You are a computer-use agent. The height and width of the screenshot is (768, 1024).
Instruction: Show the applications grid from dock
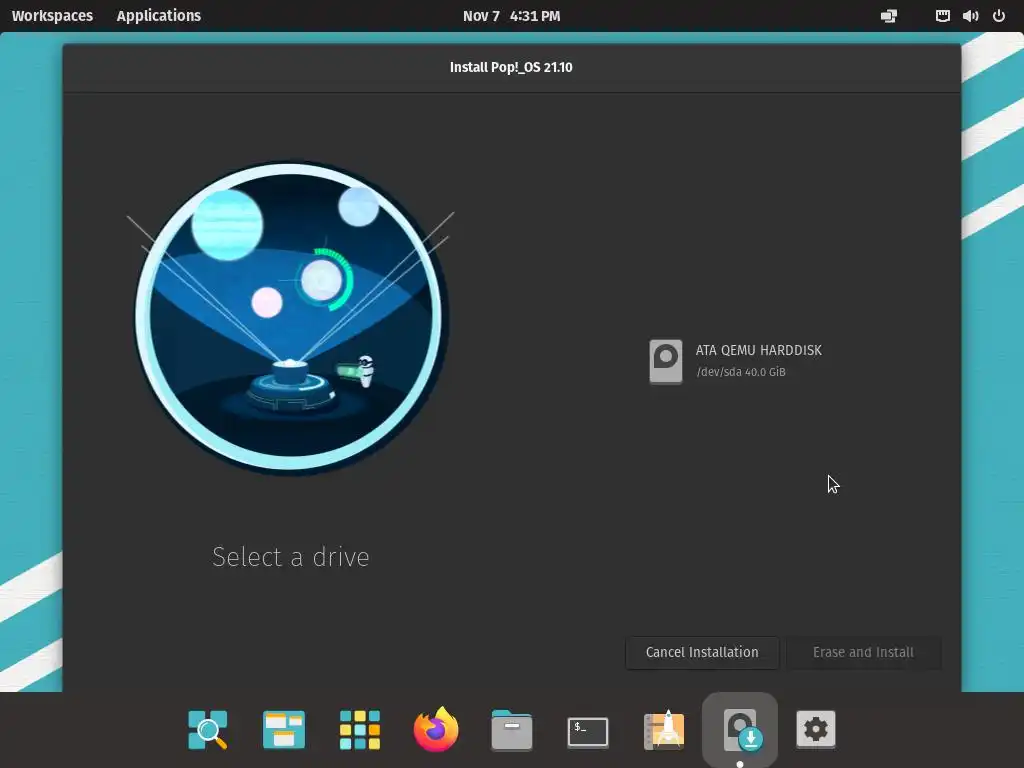point(360,729)
